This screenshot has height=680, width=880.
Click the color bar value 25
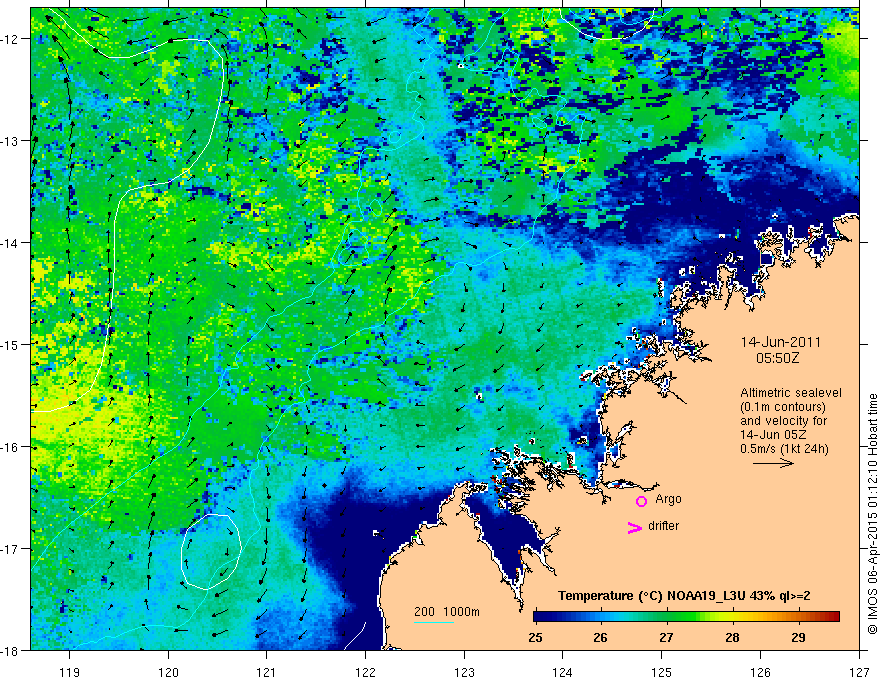[535, 637]
